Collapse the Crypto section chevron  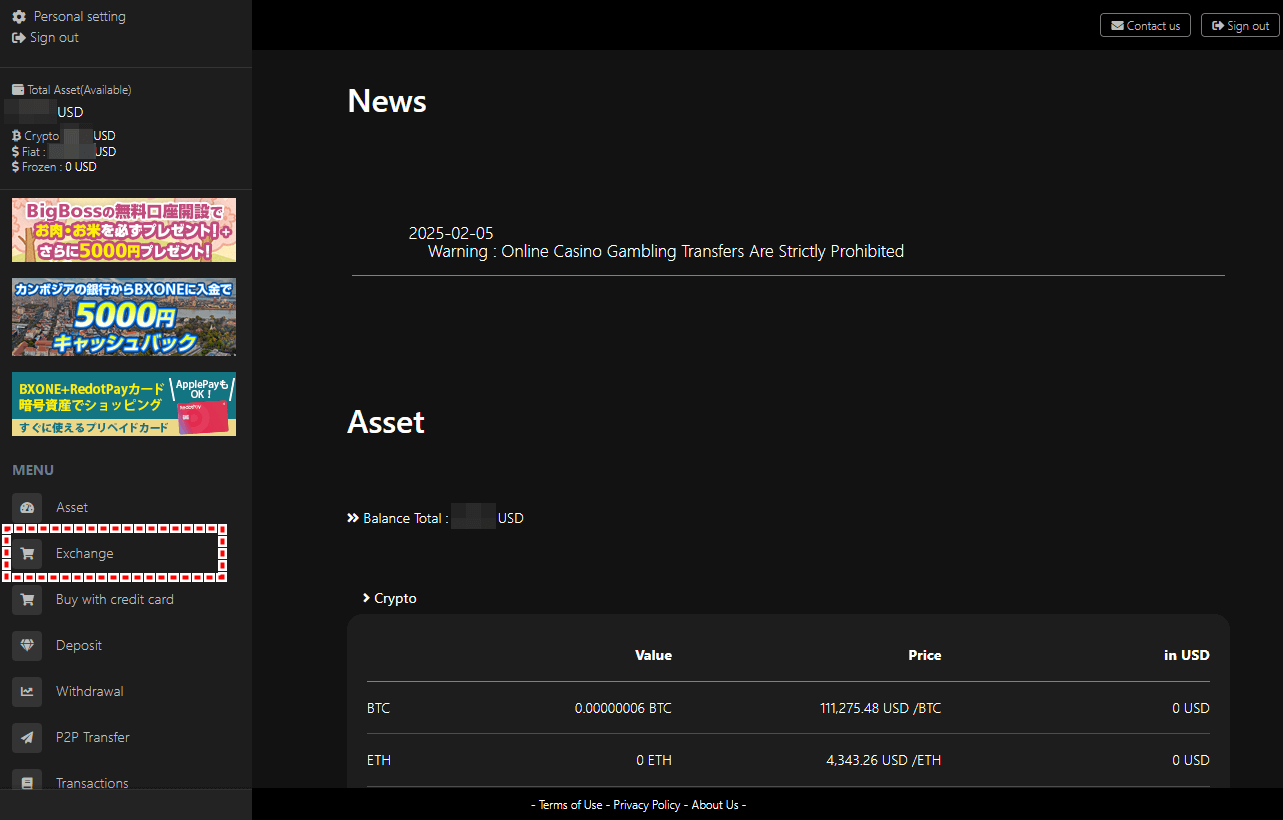click(x=367, y=598)
